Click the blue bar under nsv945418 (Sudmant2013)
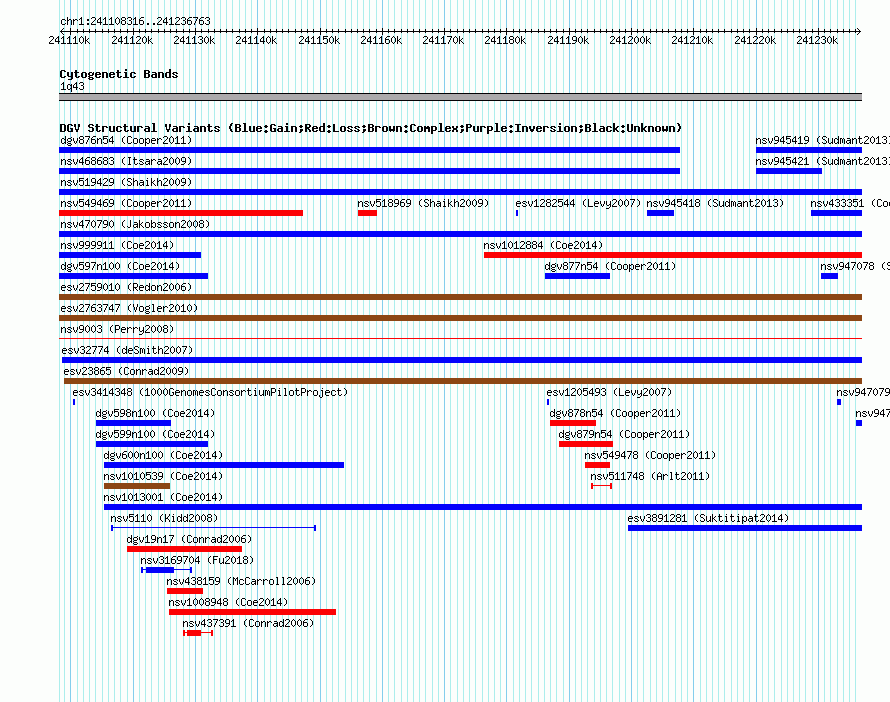This screenshot has height=702, width=890. pos(660,213)
